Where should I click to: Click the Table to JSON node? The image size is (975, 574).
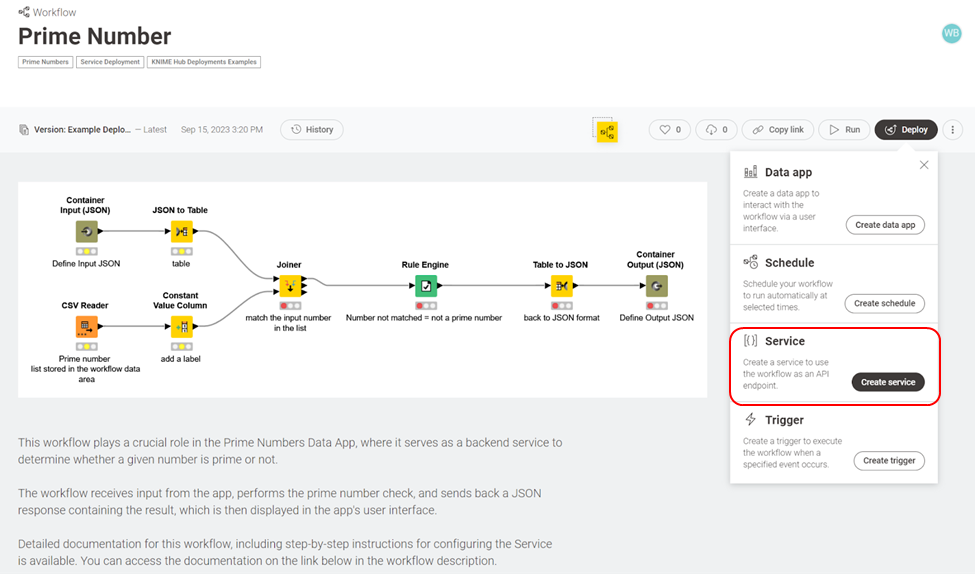click(561, 285)
